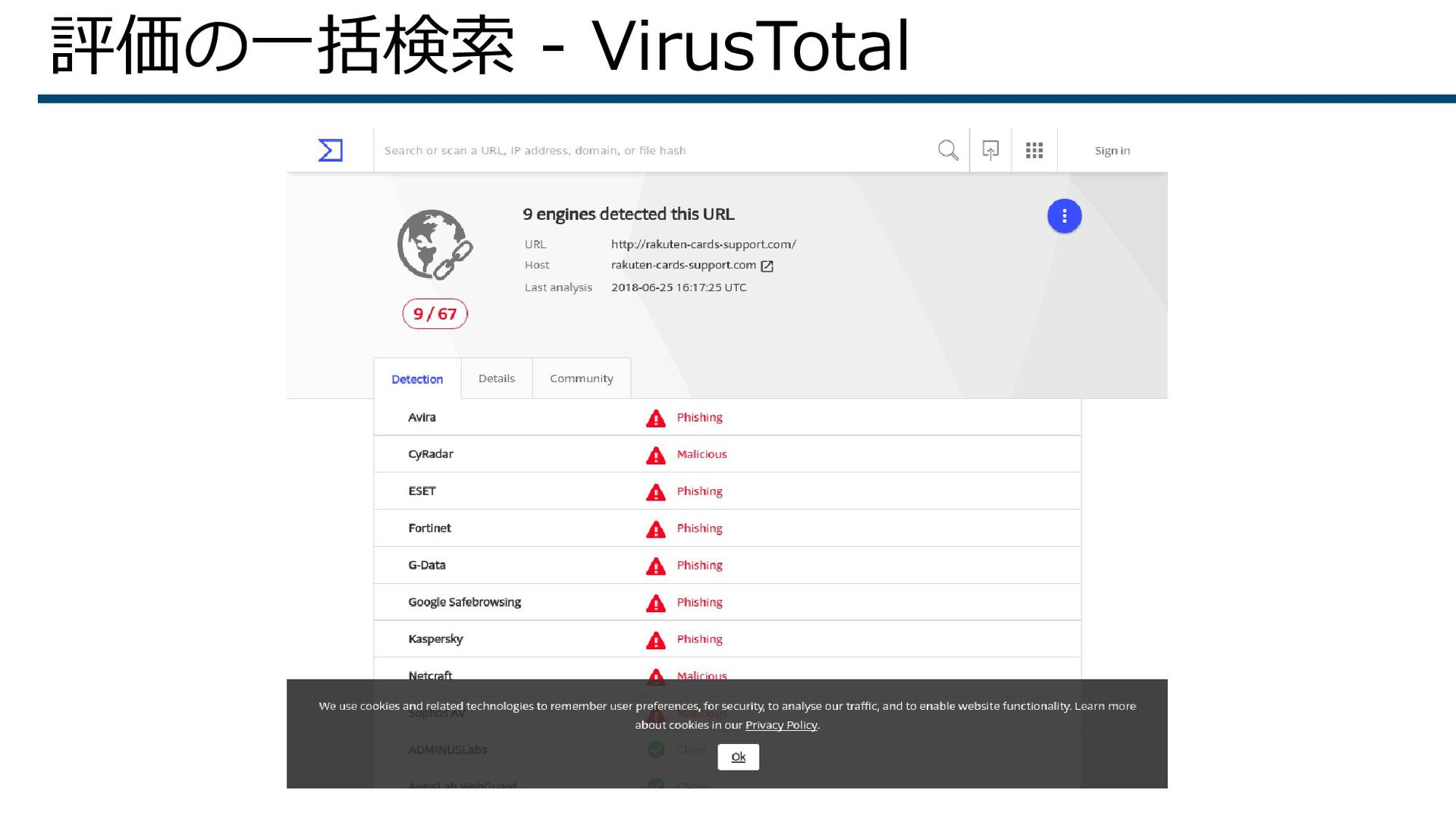Click the Sign in link
Screen dimensions: 1456x819
coord(1112,150)
